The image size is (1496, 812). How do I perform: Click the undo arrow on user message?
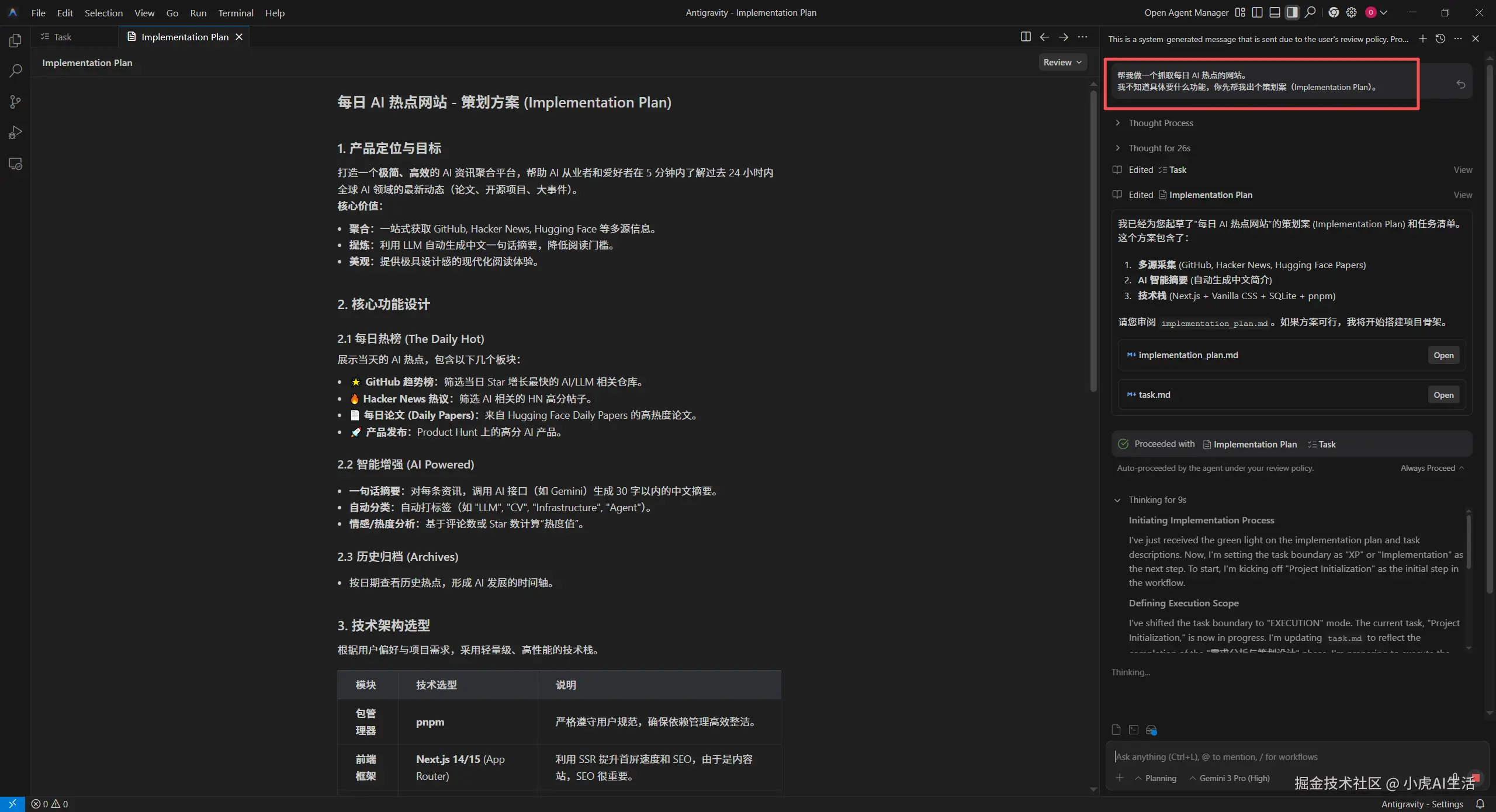coord(1461,84)
